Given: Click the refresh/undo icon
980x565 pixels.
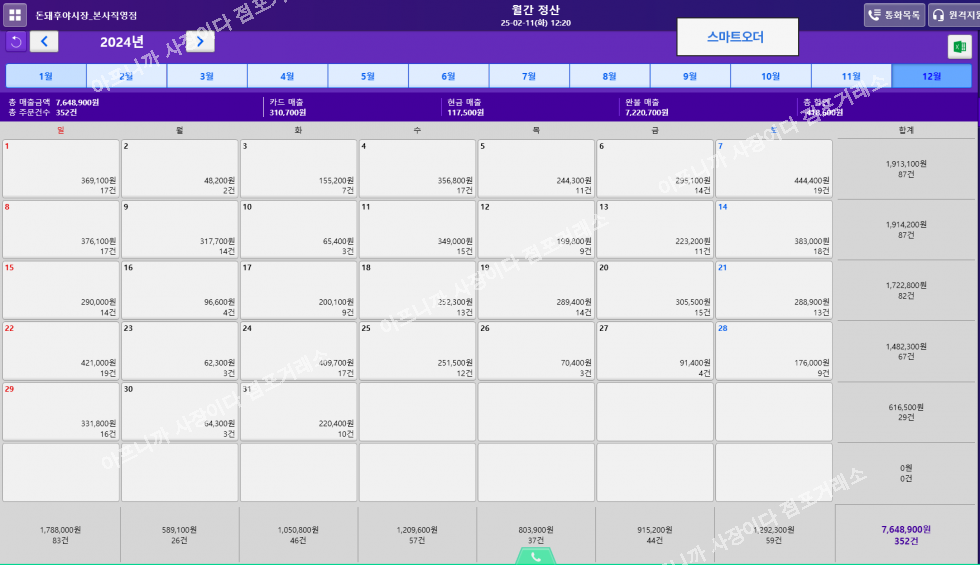Looking at the screenshot, I should click(16, 41).
